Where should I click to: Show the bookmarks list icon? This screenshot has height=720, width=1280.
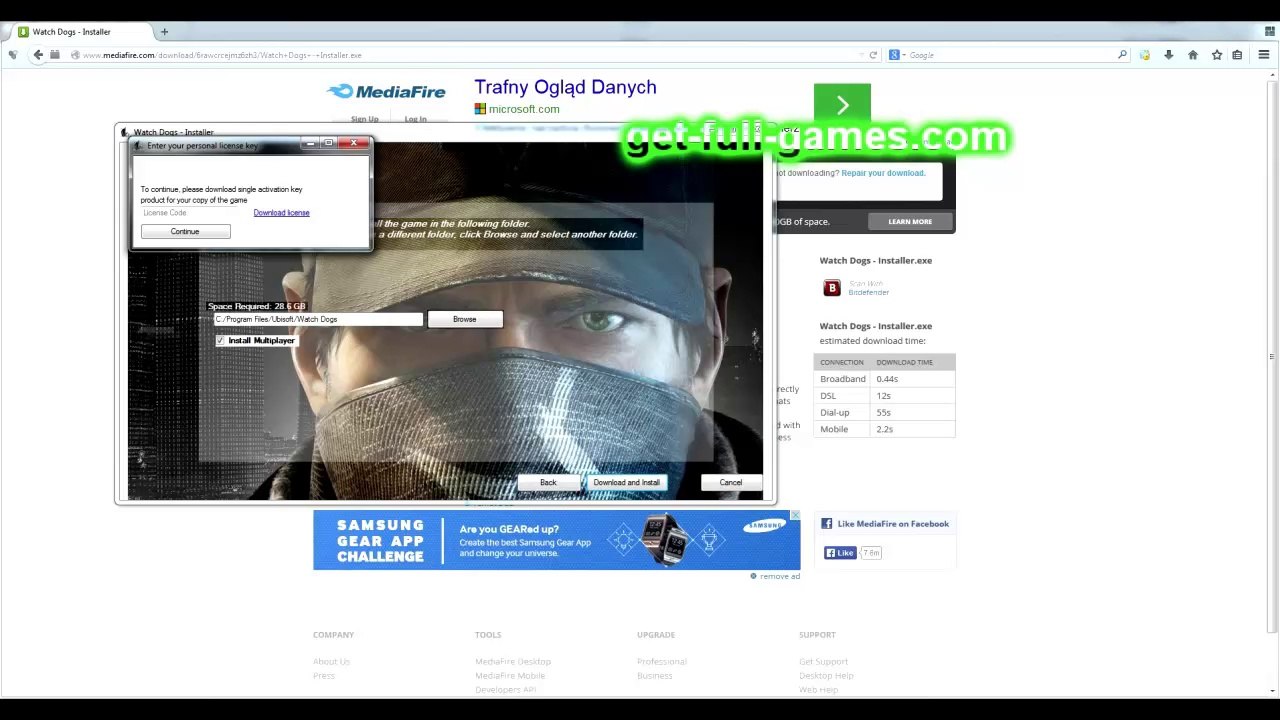click(1238, 55)
